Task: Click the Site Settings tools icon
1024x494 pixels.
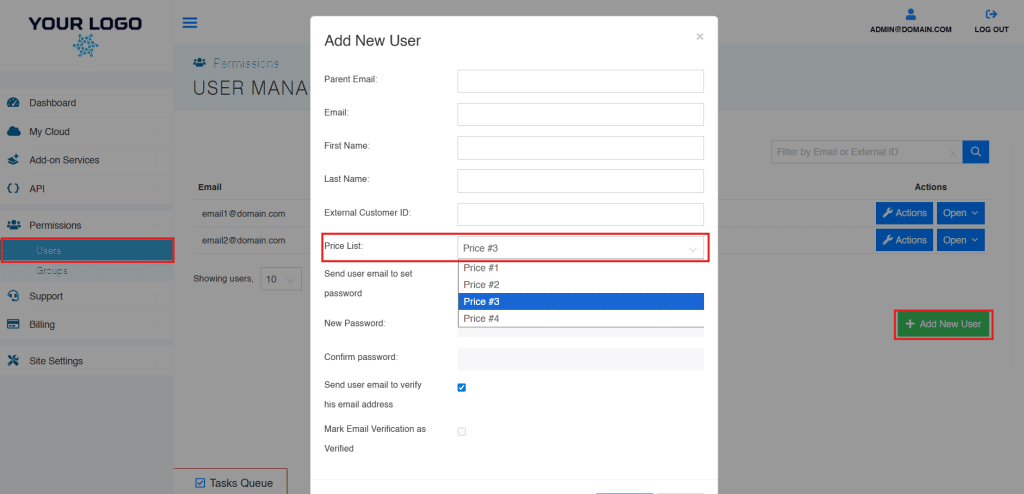Action: (x=13, y=361)
